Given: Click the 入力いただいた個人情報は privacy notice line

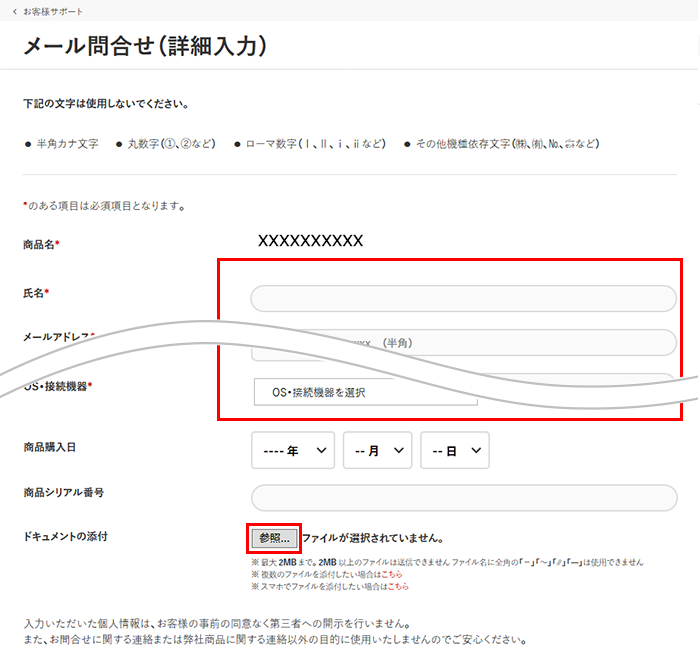Looking at the screenshot, I should [x=217, y=624].
